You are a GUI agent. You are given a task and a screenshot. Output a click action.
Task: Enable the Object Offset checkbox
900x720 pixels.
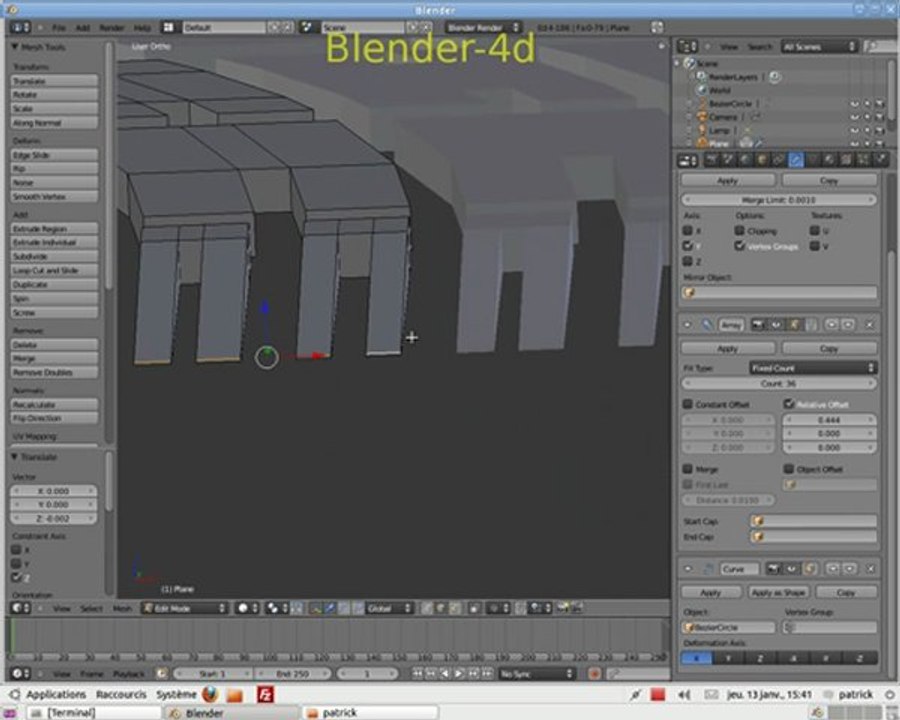coord(789,469)
